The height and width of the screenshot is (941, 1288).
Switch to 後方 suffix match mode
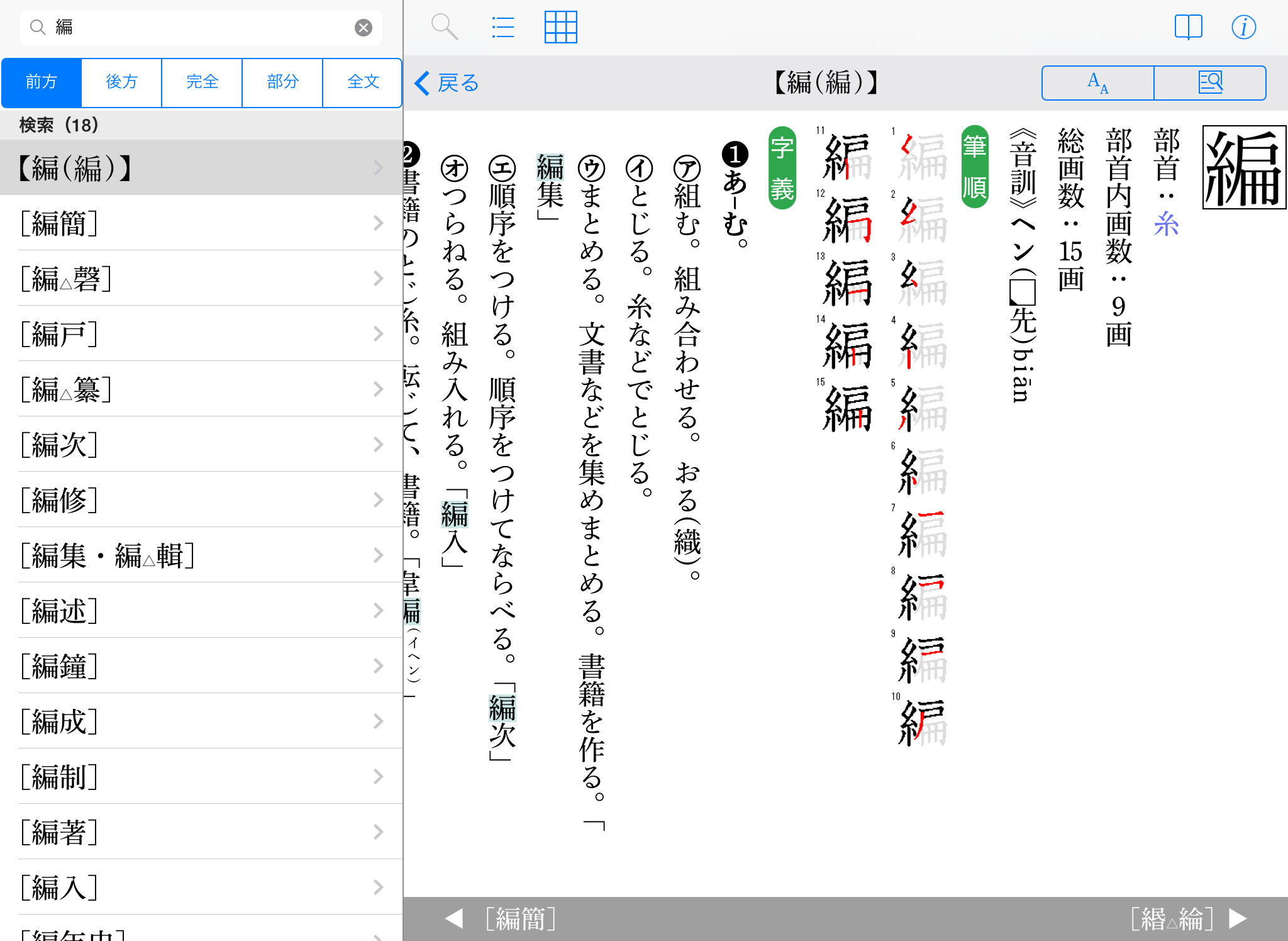click(x=121, y=82)
